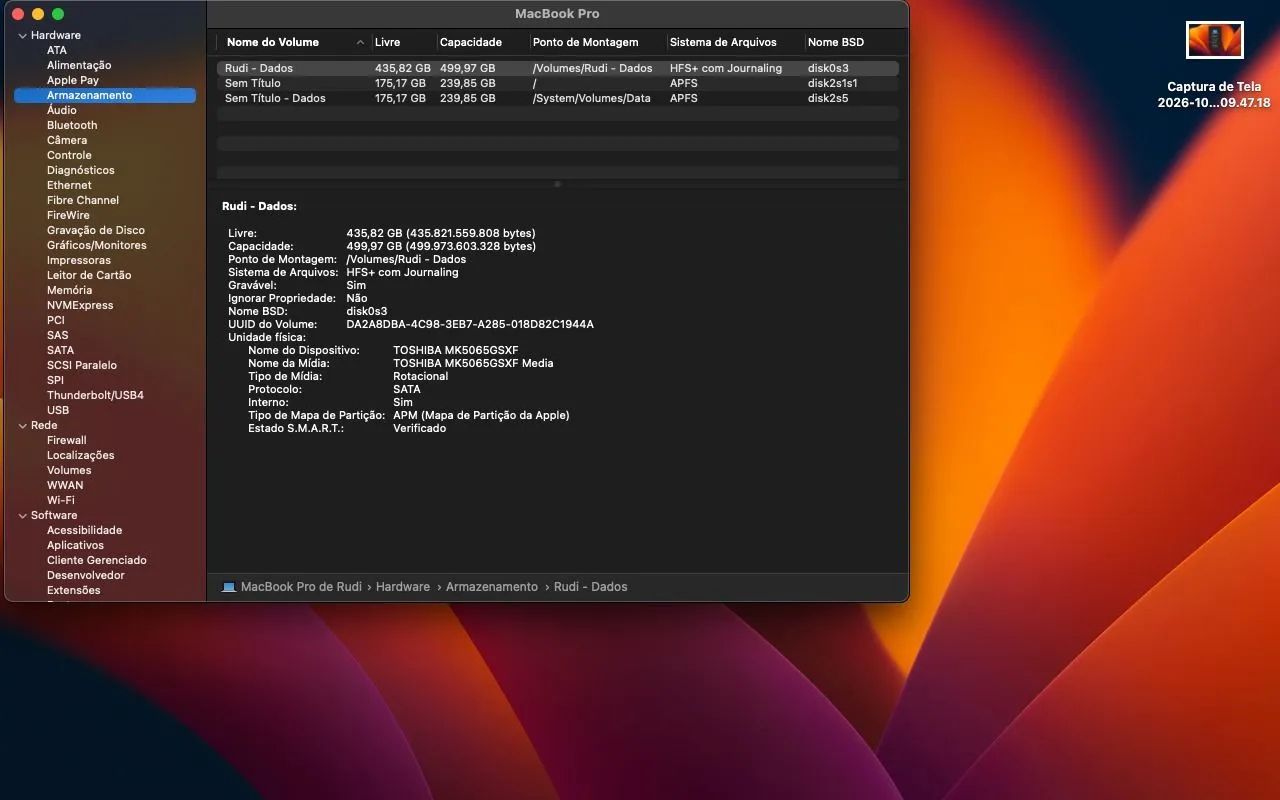Sort by the Nome do Volume column header
Image resolution: width=1280 pixels, height=800 pixels.
[293, 42]
